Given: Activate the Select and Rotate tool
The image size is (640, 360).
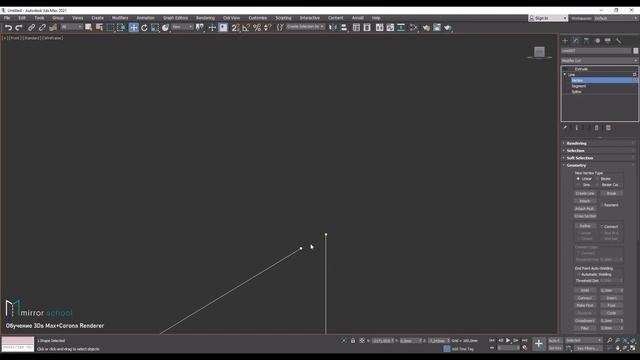Looking at the screenshot, I should 144,28.
